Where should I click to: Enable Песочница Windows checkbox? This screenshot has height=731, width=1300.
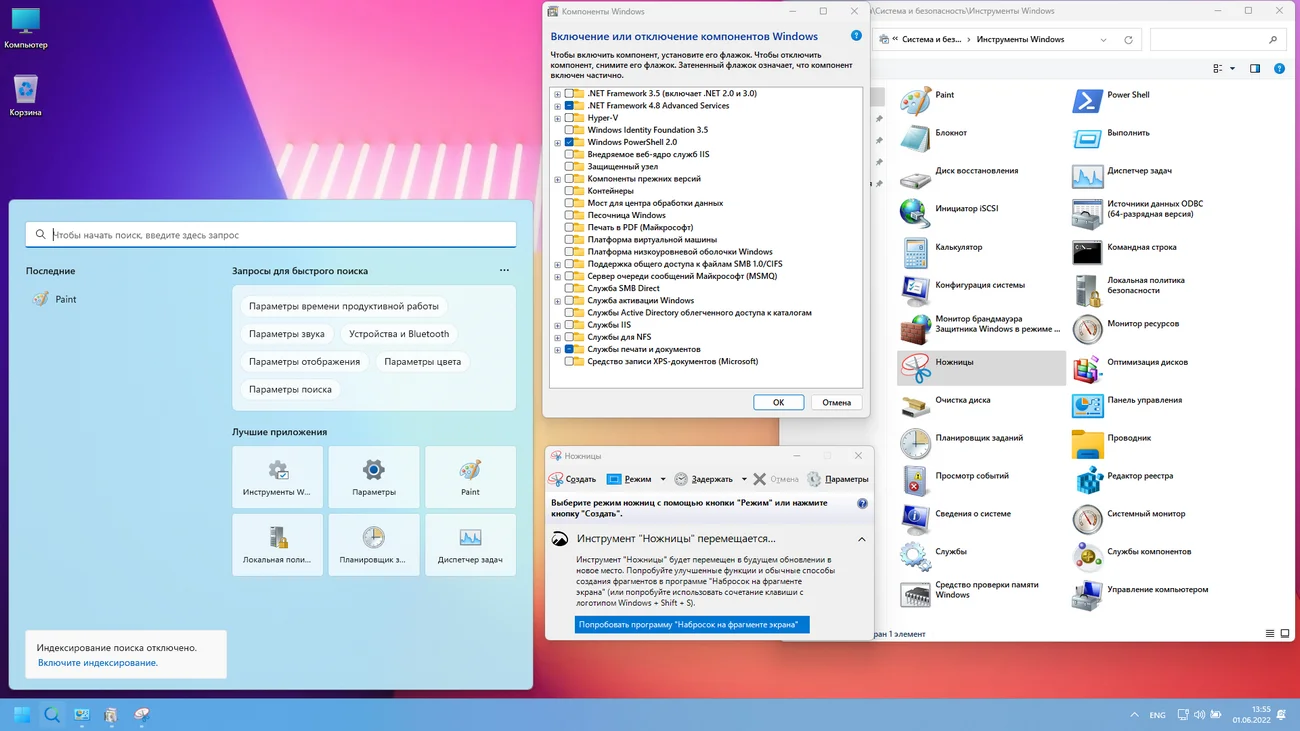click(x=569, y=215)
